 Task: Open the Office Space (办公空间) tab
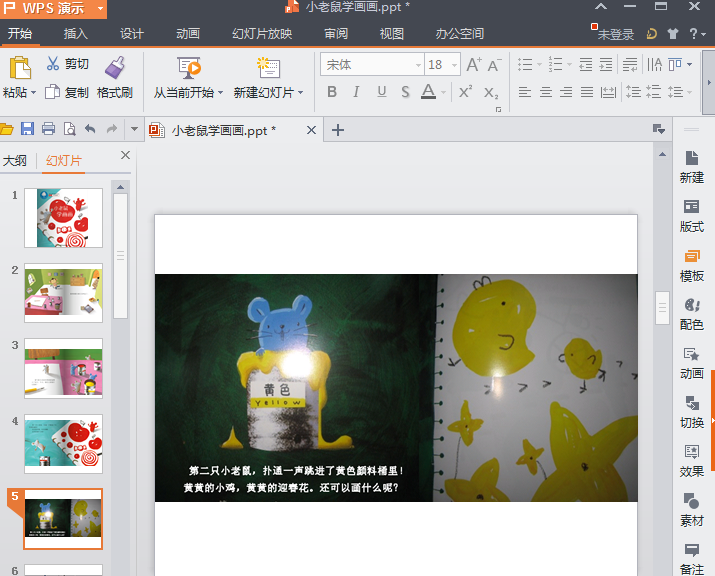pos(460,34)
